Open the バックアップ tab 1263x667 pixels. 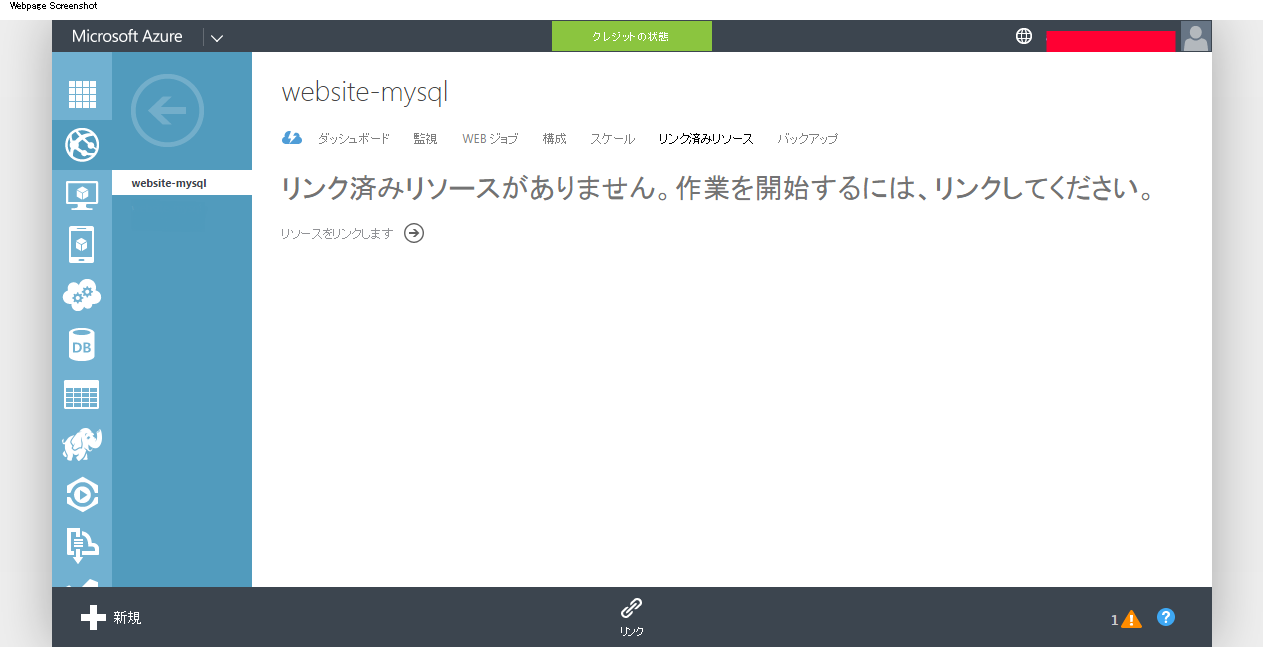(808, 139)
